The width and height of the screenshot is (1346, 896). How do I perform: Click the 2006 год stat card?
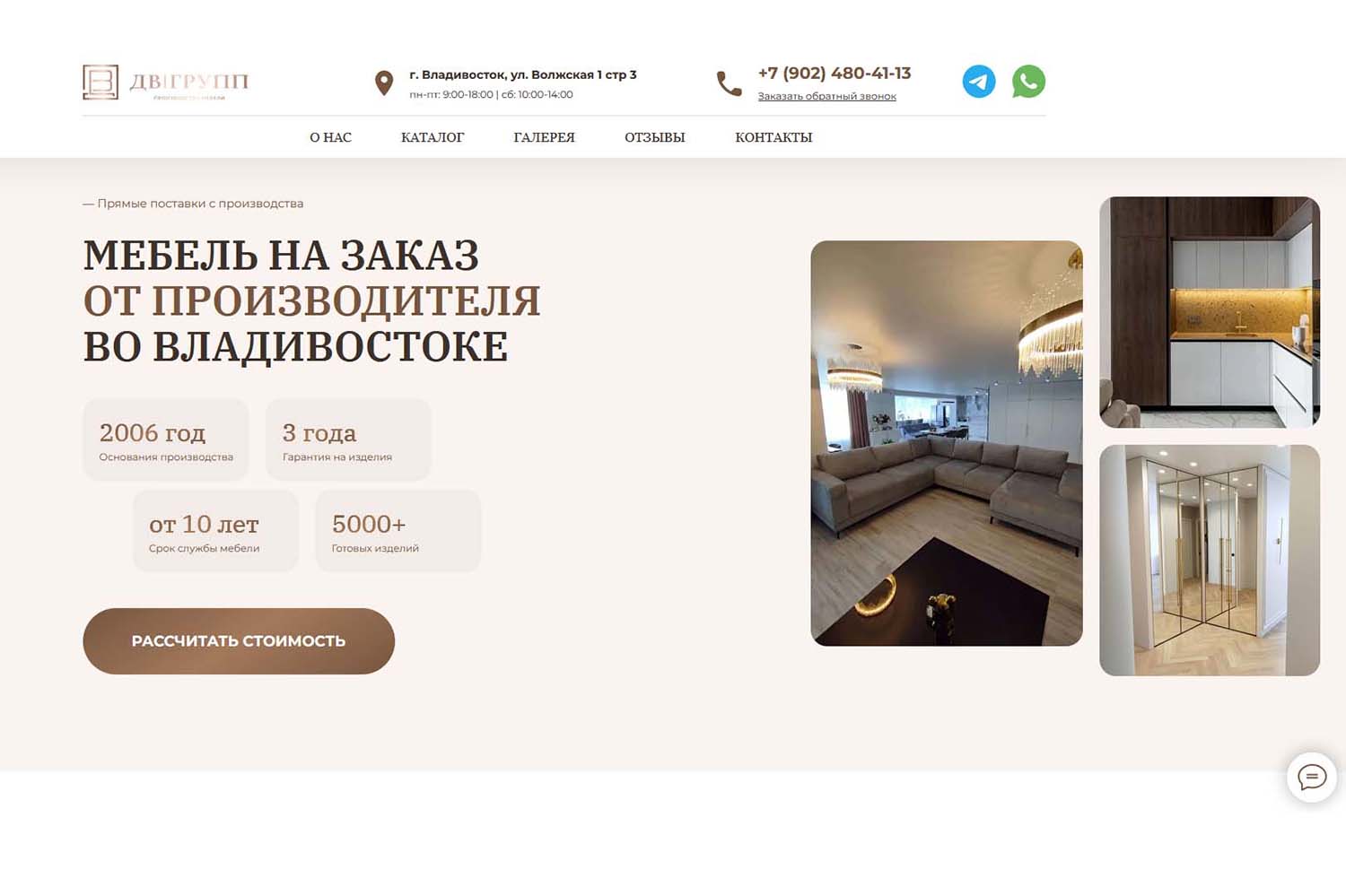coord(166,440)
